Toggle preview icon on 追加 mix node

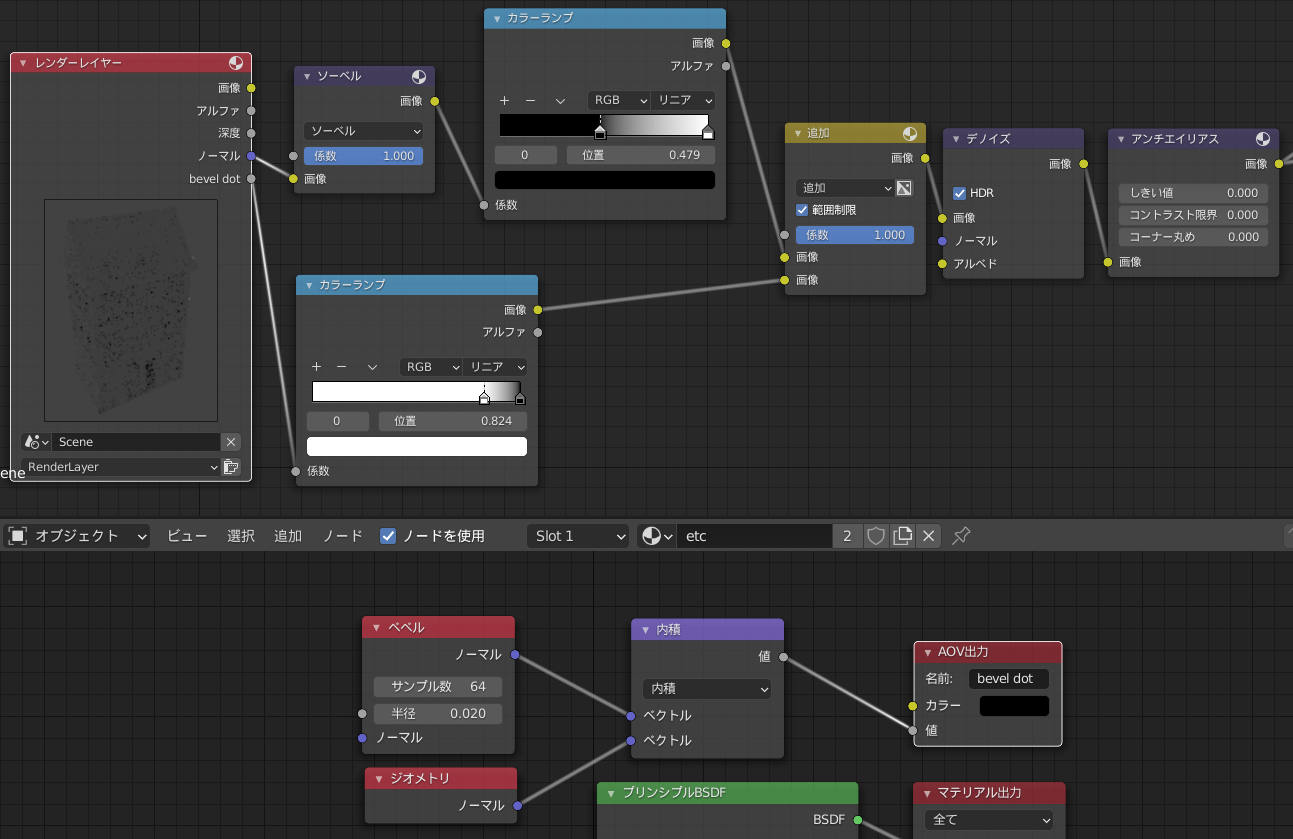pyautogui.click(x=910, y=133)
